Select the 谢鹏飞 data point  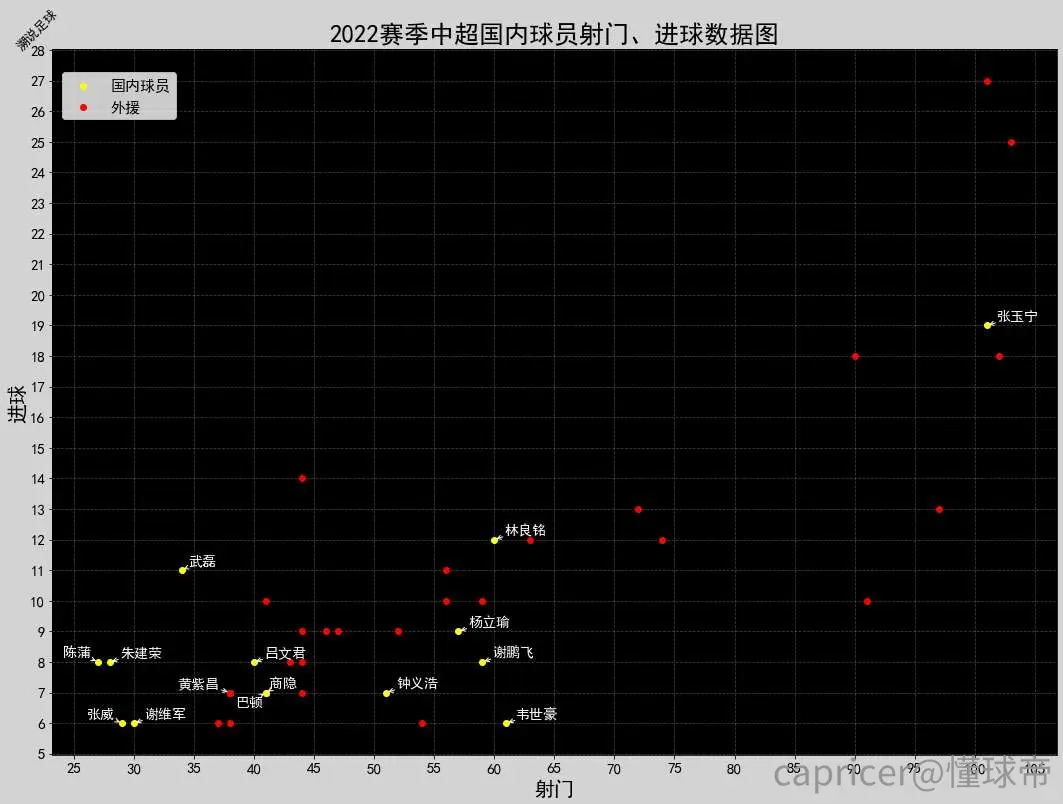coord(482,662)
